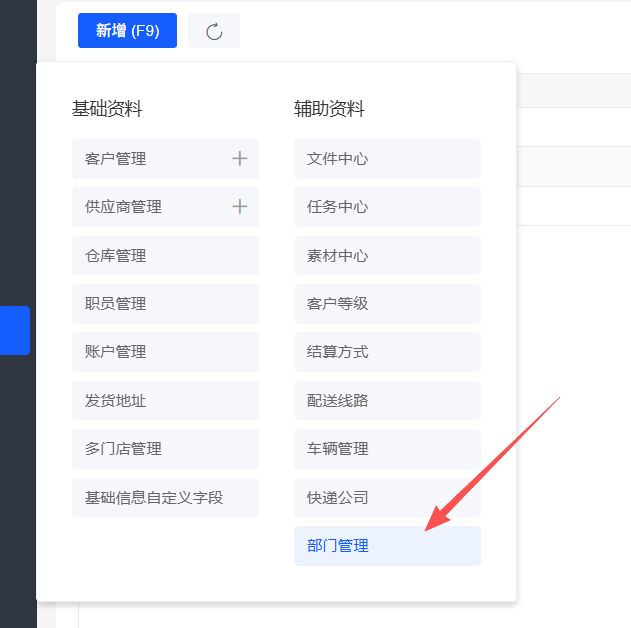Screen dimensions: 631x628
Task: Open 文件中心 under 辅助资料
Action: point(387,159)
